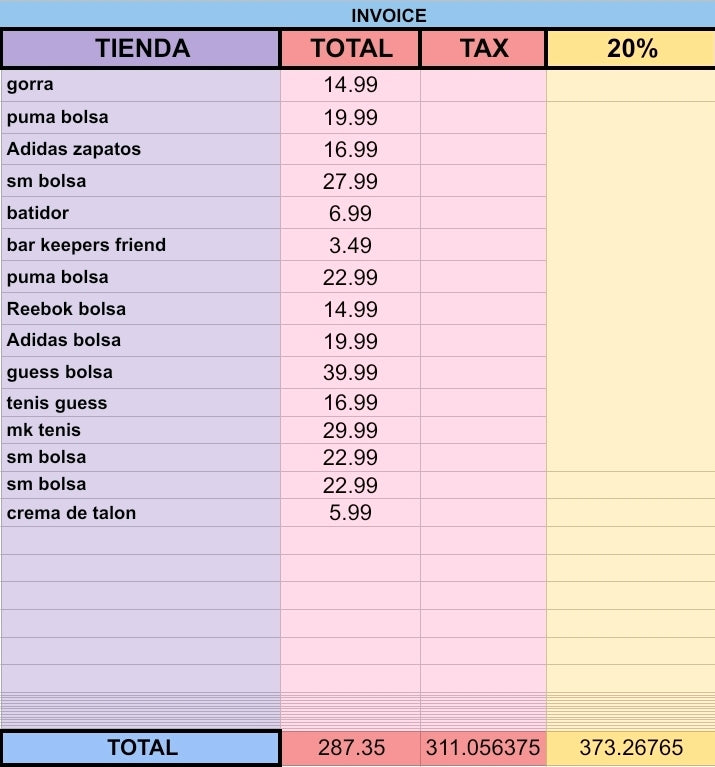The height and width of the screenshot is (767, 715).
Task: Click the 3.49 price cell
Action: (x=350, y=245)
